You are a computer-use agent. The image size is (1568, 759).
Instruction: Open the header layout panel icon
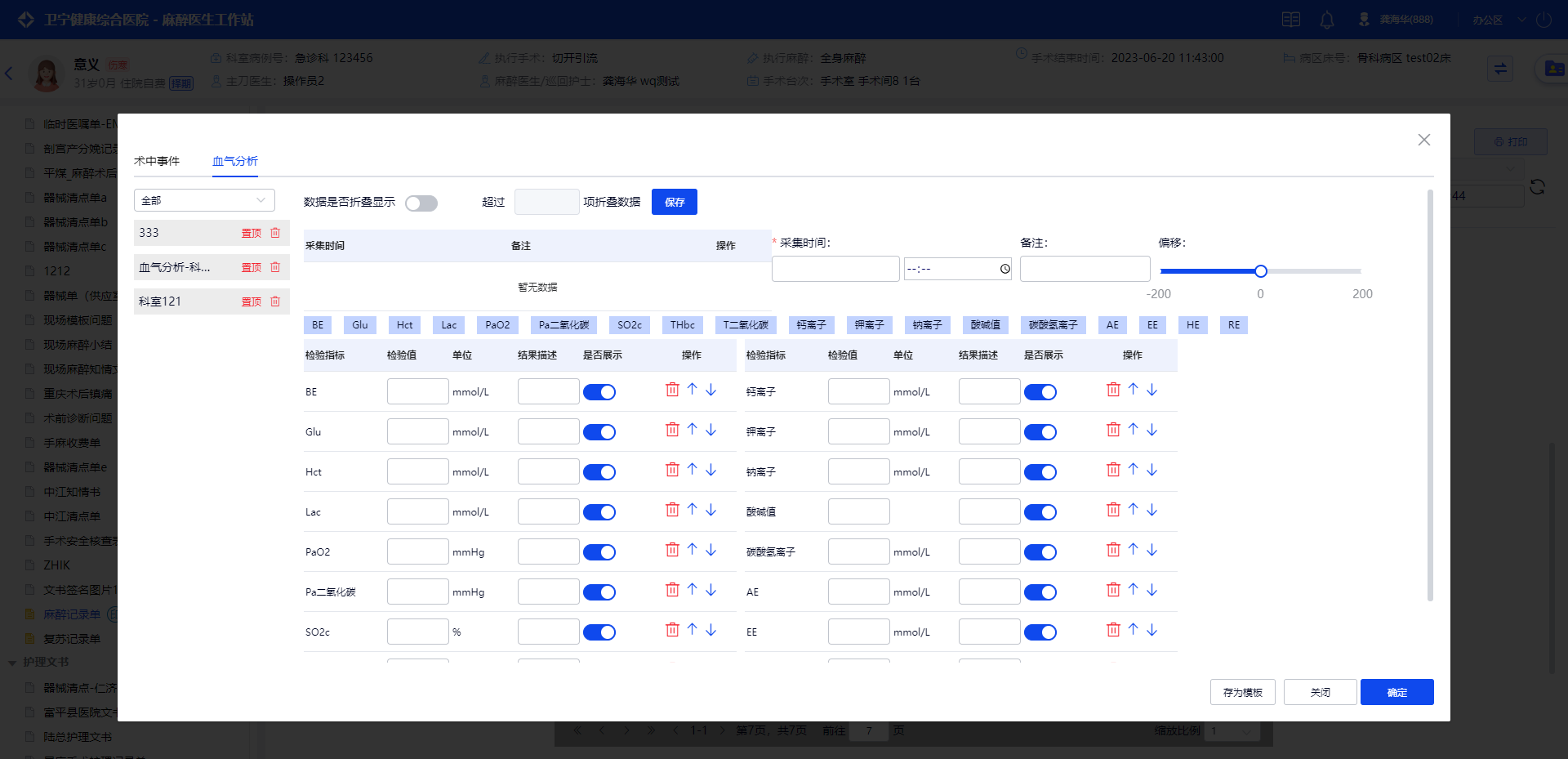tap(1291, 20)
